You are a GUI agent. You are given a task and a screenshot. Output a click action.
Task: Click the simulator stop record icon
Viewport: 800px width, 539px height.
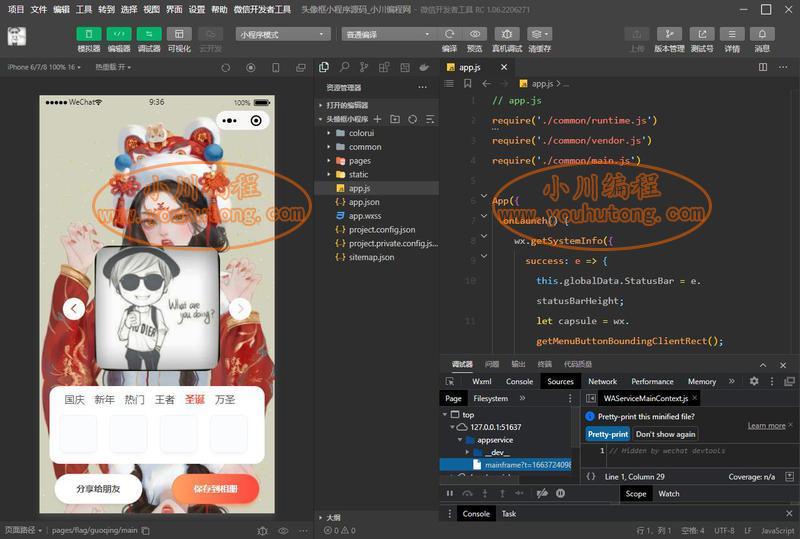point(251,67)
